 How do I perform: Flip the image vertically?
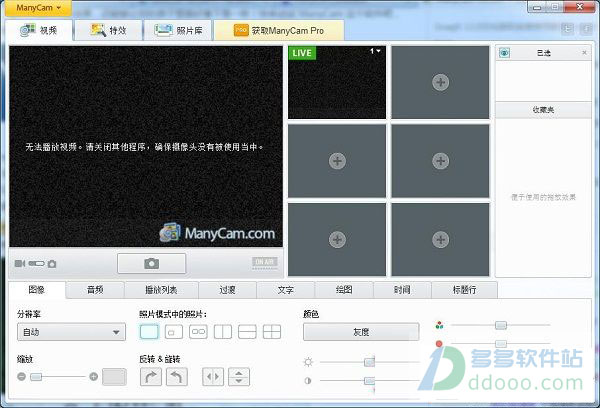[x=239, y=377]
